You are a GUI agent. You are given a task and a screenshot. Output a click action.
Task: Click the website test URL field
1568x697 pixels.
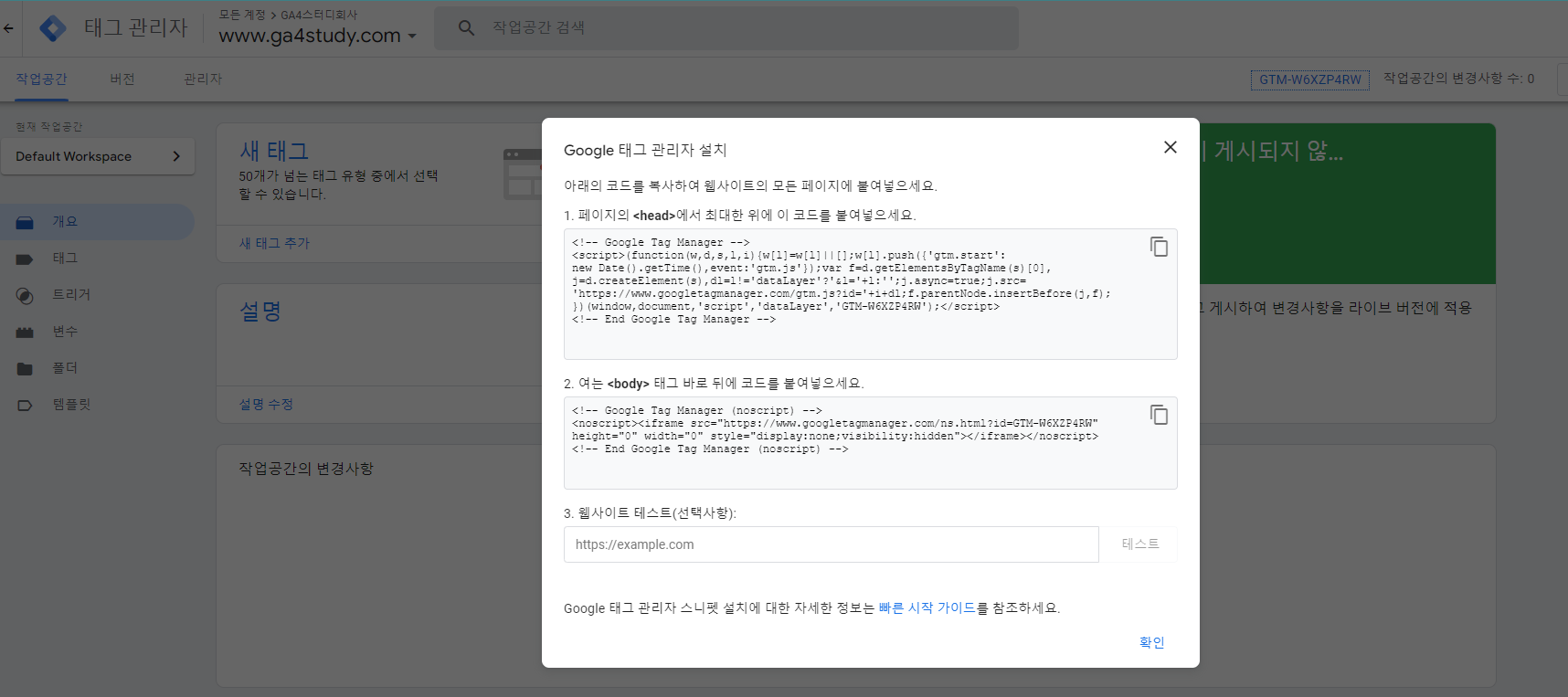click(x=831, y=544)
